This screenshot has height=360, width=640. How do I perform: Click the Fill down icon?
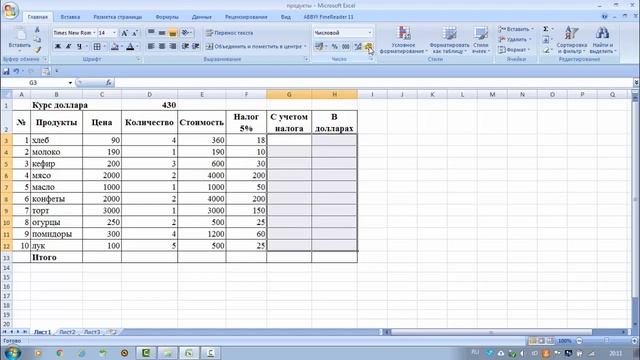[546, 40]
